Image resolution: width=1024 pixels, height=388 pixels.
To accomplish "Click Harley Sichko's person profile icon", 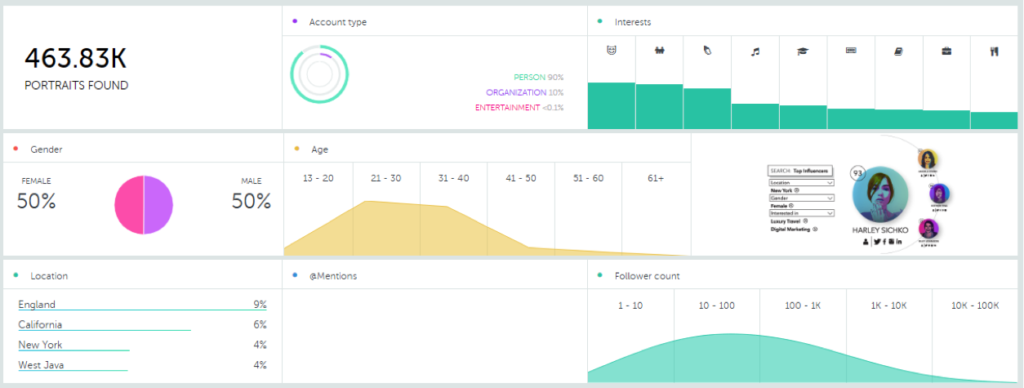I will pos(865,242).
